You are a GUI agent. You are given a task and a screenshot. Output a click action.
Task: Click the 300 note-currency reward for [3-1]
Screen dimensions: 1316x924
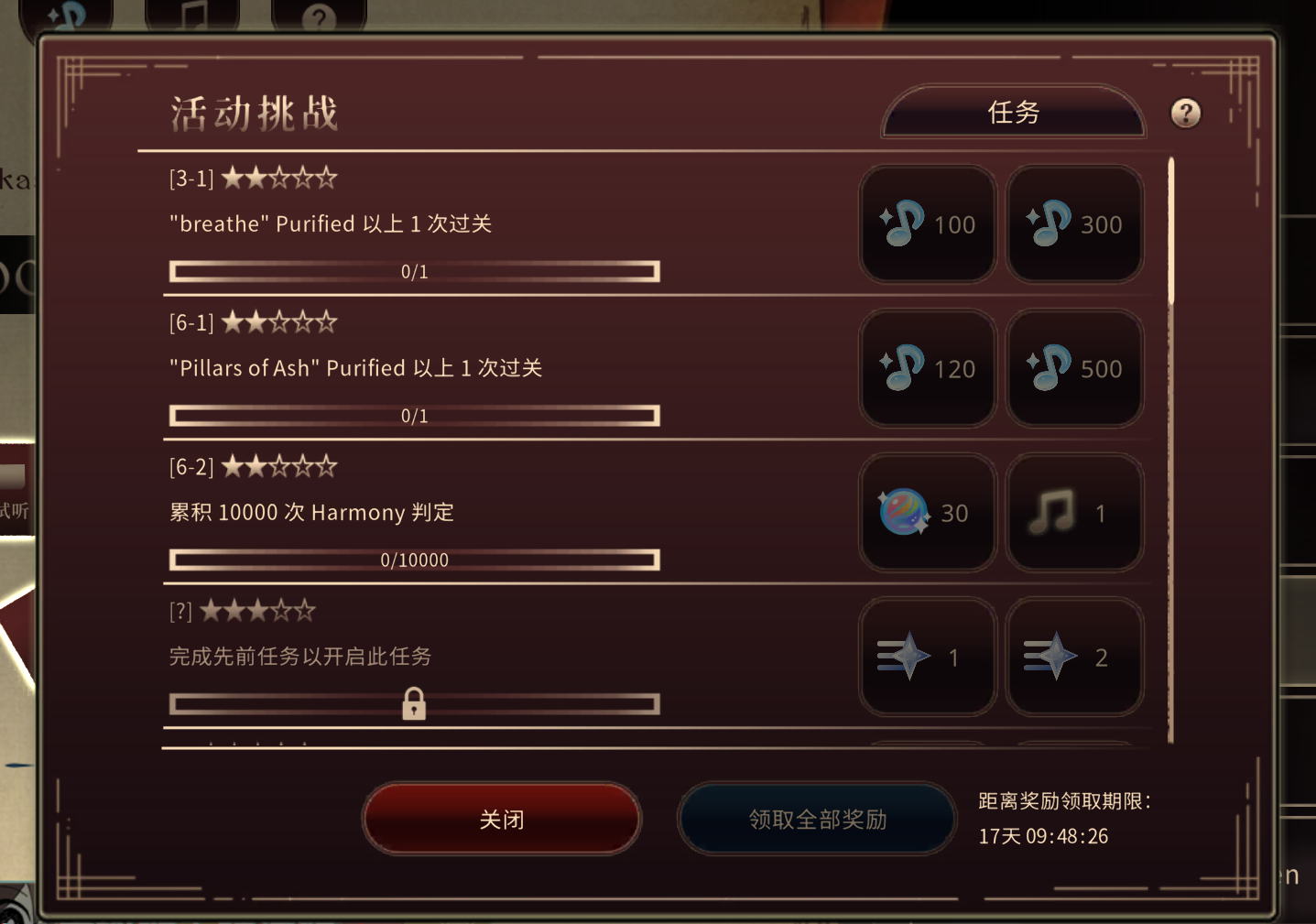[1074, 224]
